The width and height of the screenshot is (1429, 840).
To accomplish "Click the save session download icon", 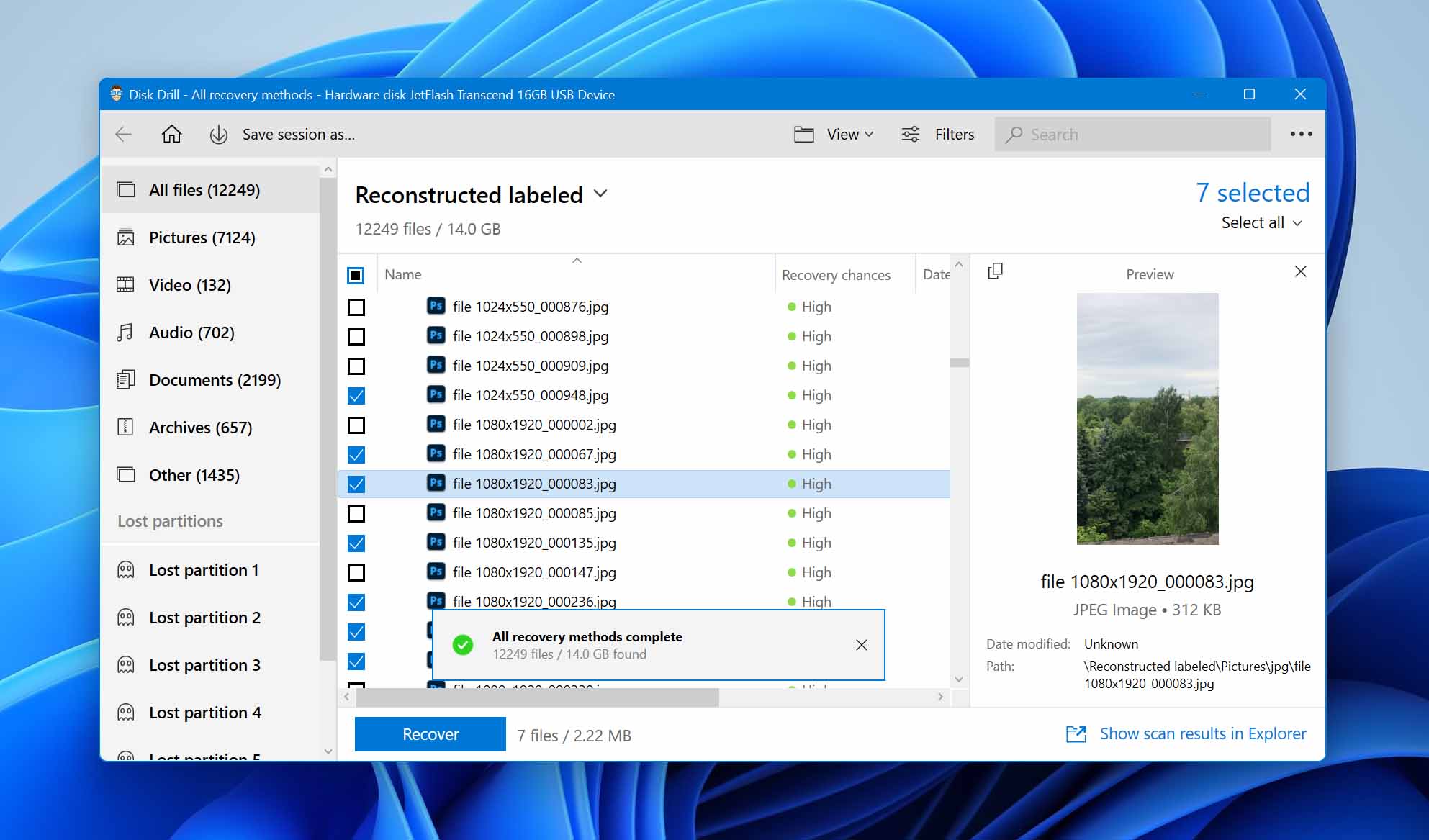I will coord(219,134).
